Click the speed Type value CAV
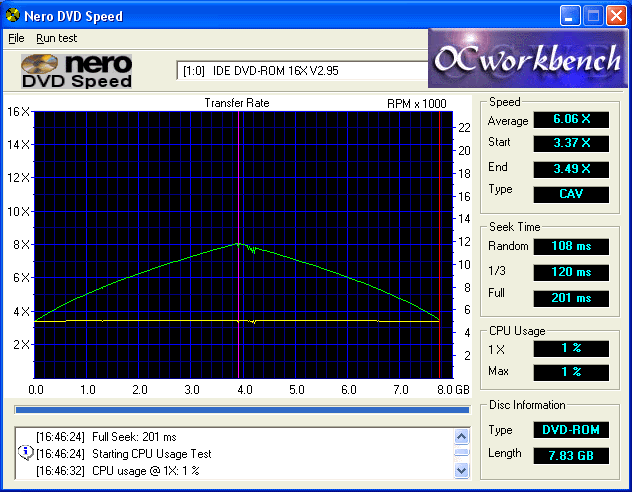This screenshot has width=632, height=492. (x=571, y=194)
